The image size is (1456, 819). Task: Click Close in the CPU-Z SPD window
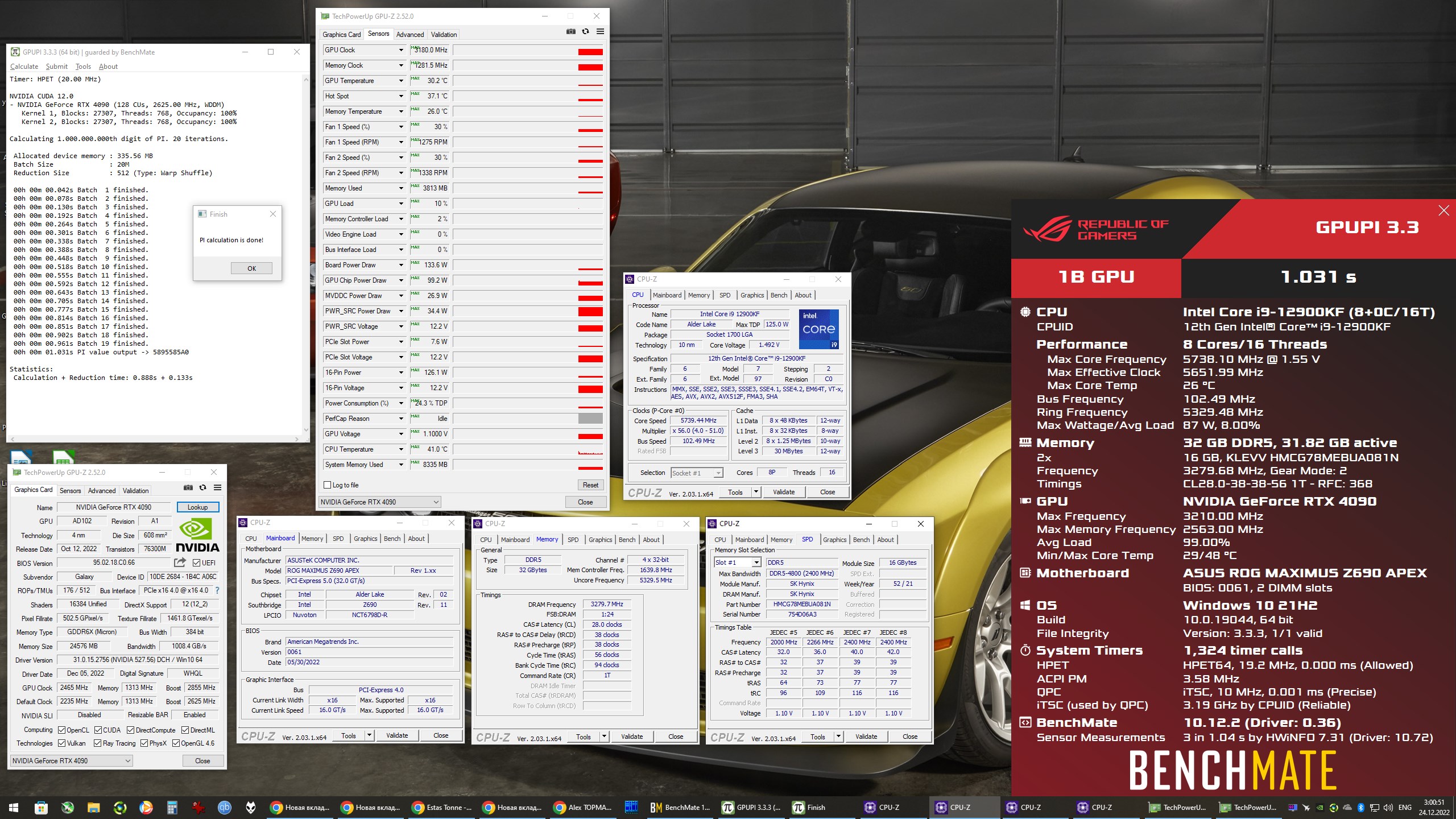coord(909,737)
